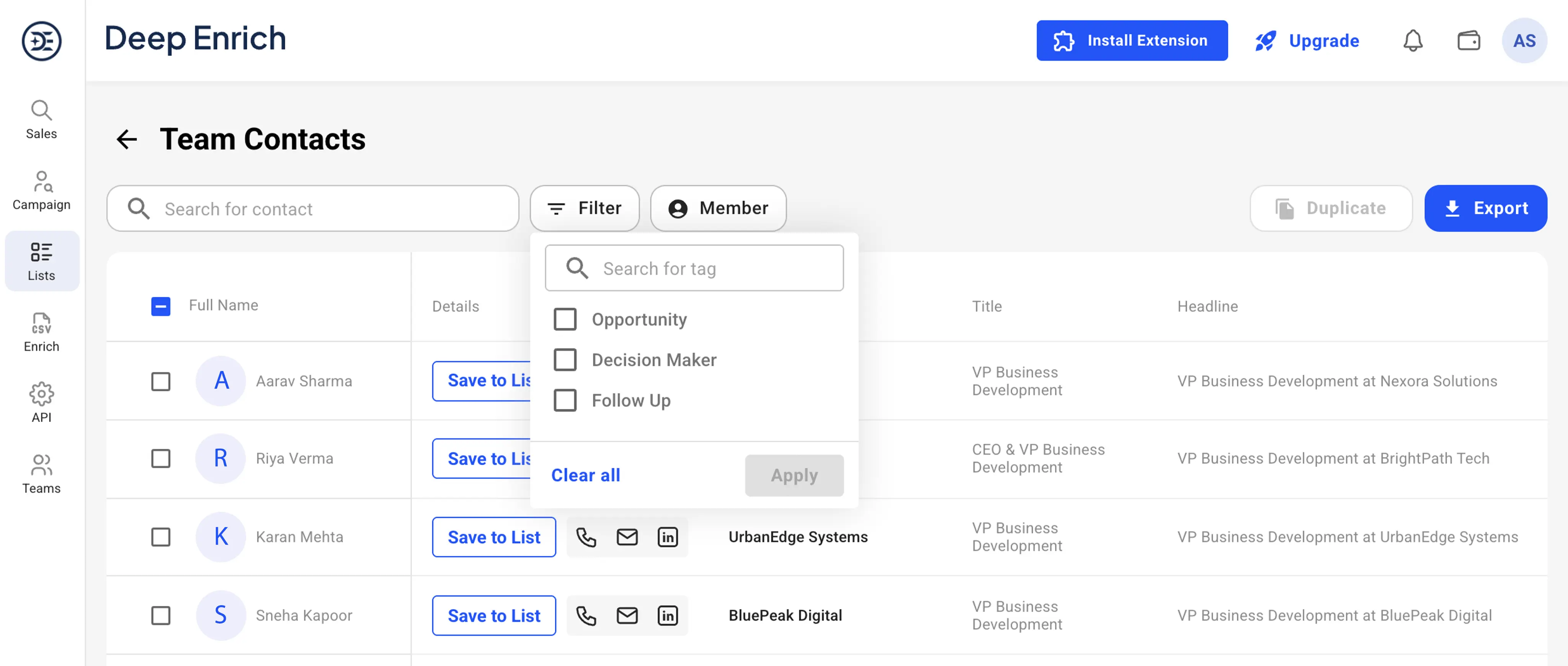
Task: Click headline 'VP Business Development at Nexora Solutions'
Action: click(x=1337, y=381)
